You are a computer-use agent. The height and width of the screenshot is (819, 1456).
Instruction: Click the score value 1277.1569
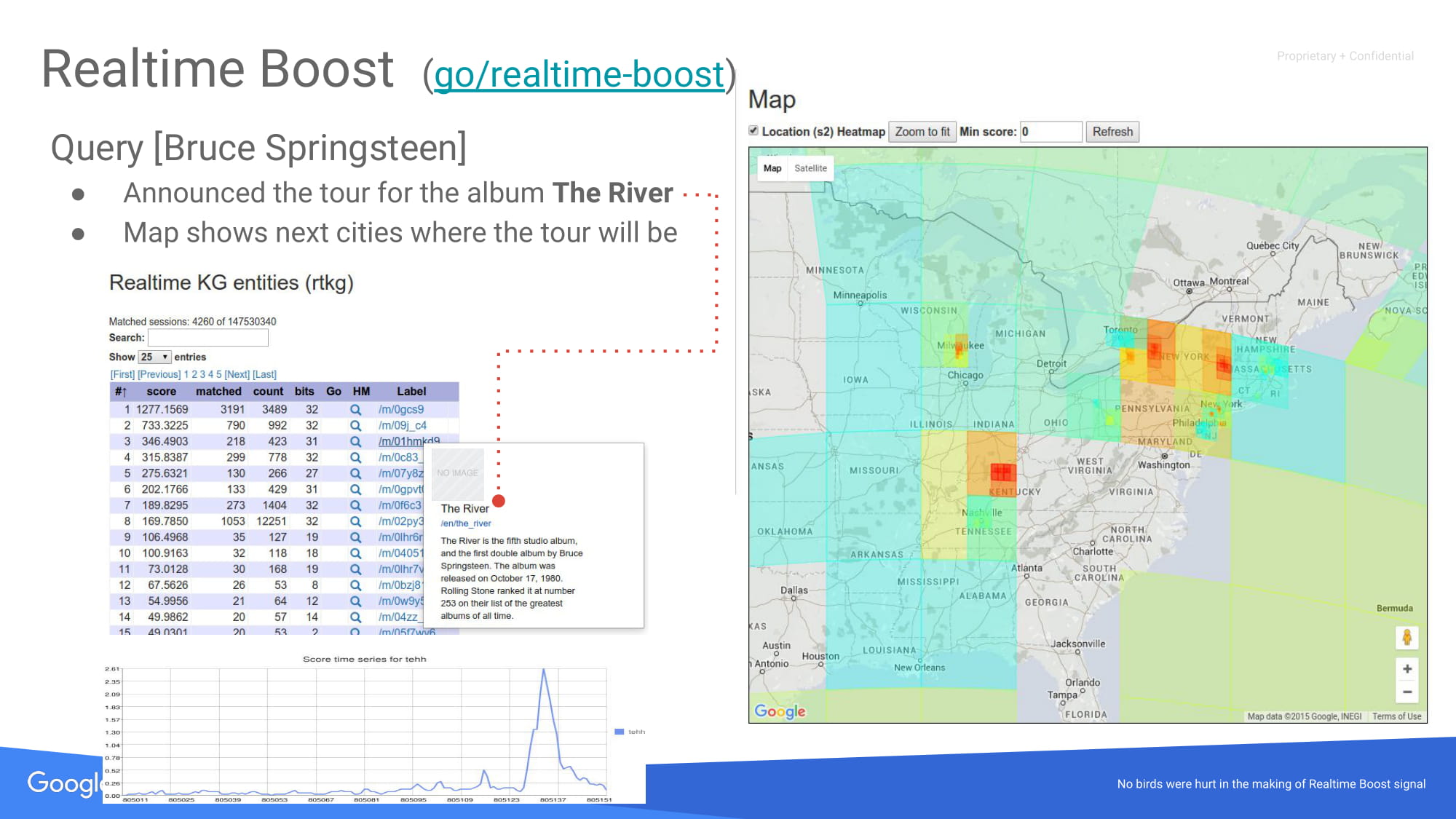click(x=162, y=410)
